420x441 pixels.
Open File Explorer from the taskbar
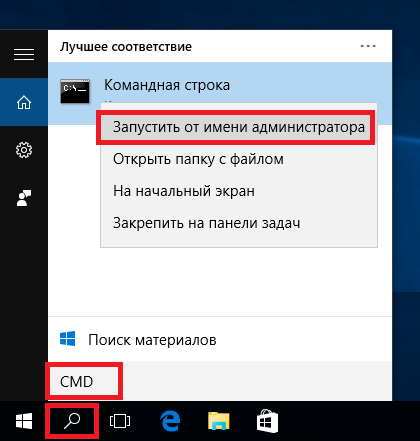tap(219, 421)
